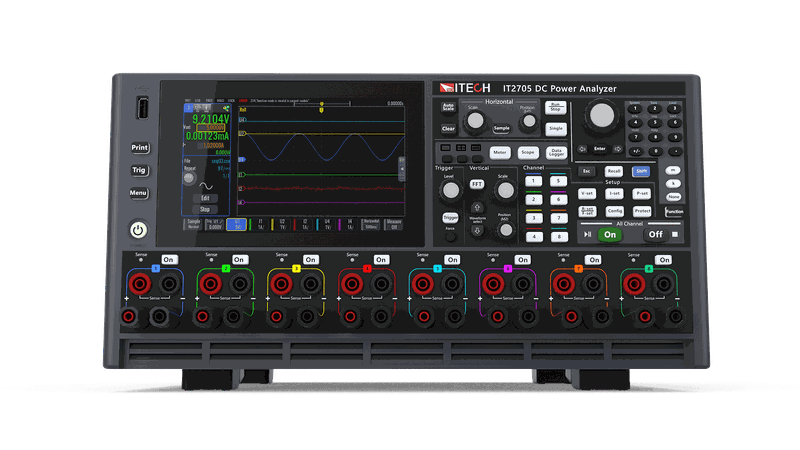Click the I-set setup key
The image size is (800, 450).
point(614,194)
